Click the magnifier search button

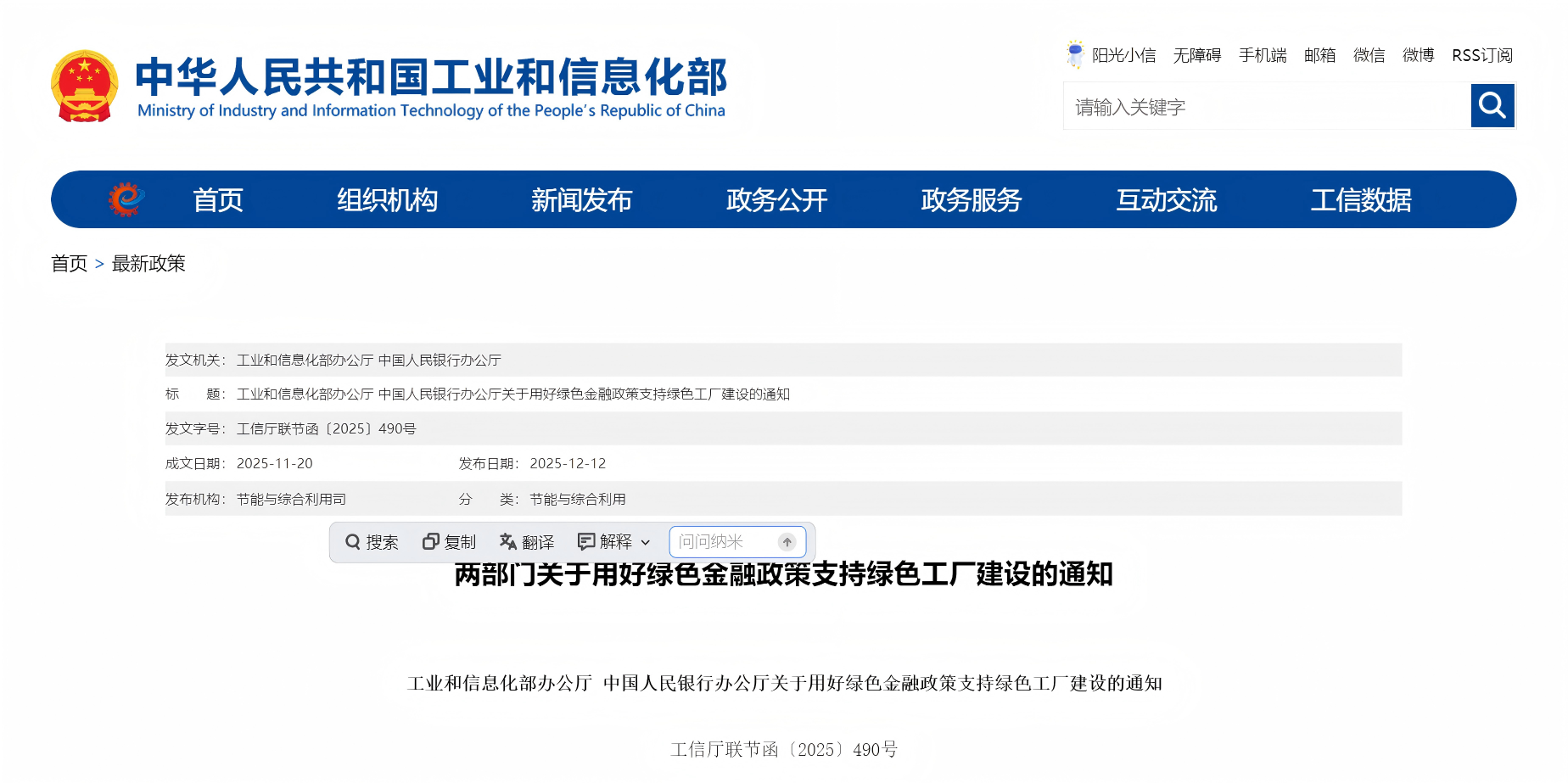(1492, 105)
